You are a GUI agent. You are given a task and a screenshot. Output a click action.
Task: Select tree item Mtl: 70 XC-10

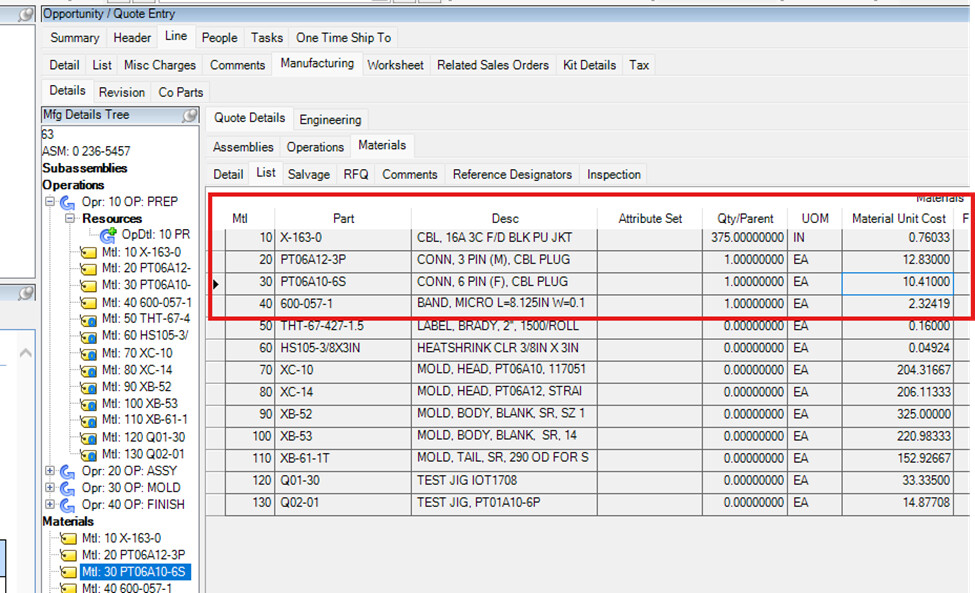click(137, 354)
